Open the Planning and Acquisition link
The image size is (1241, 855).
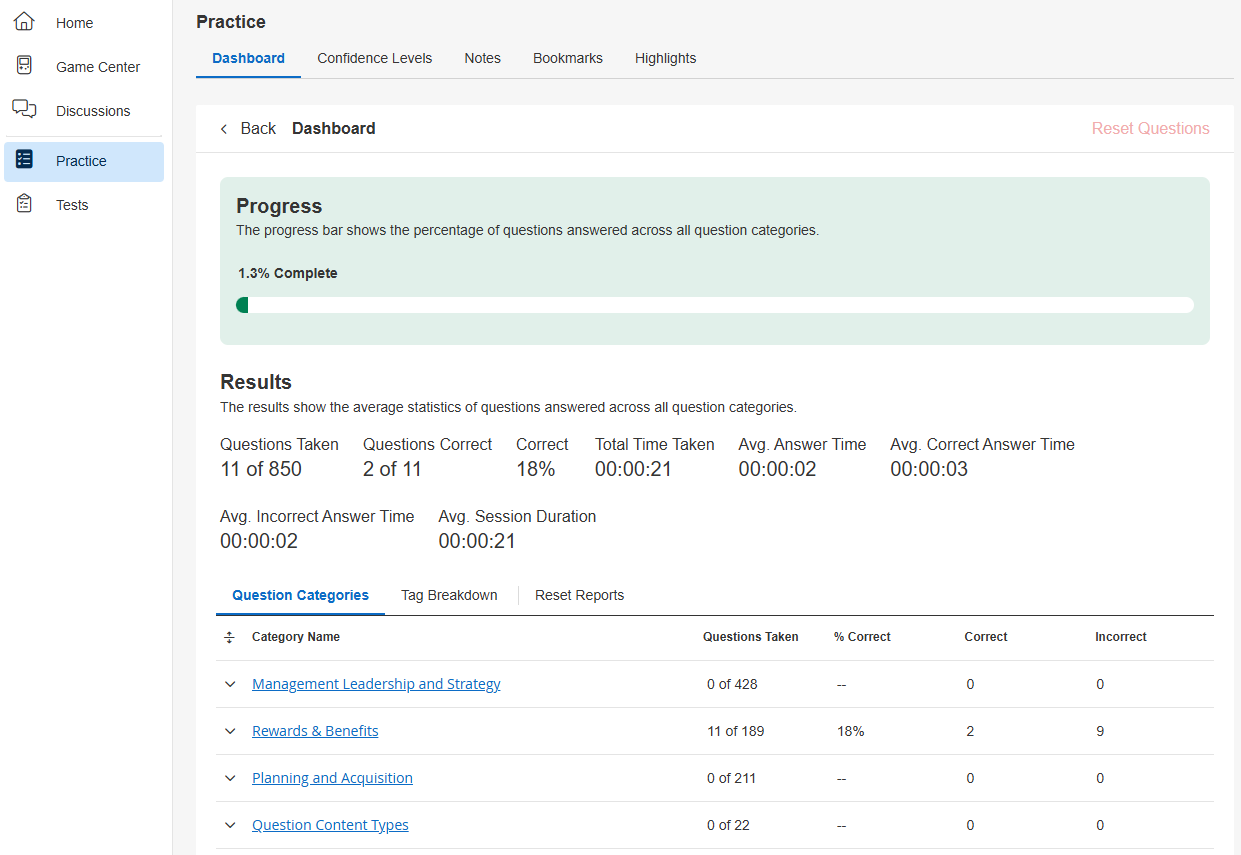pos(332,778)
